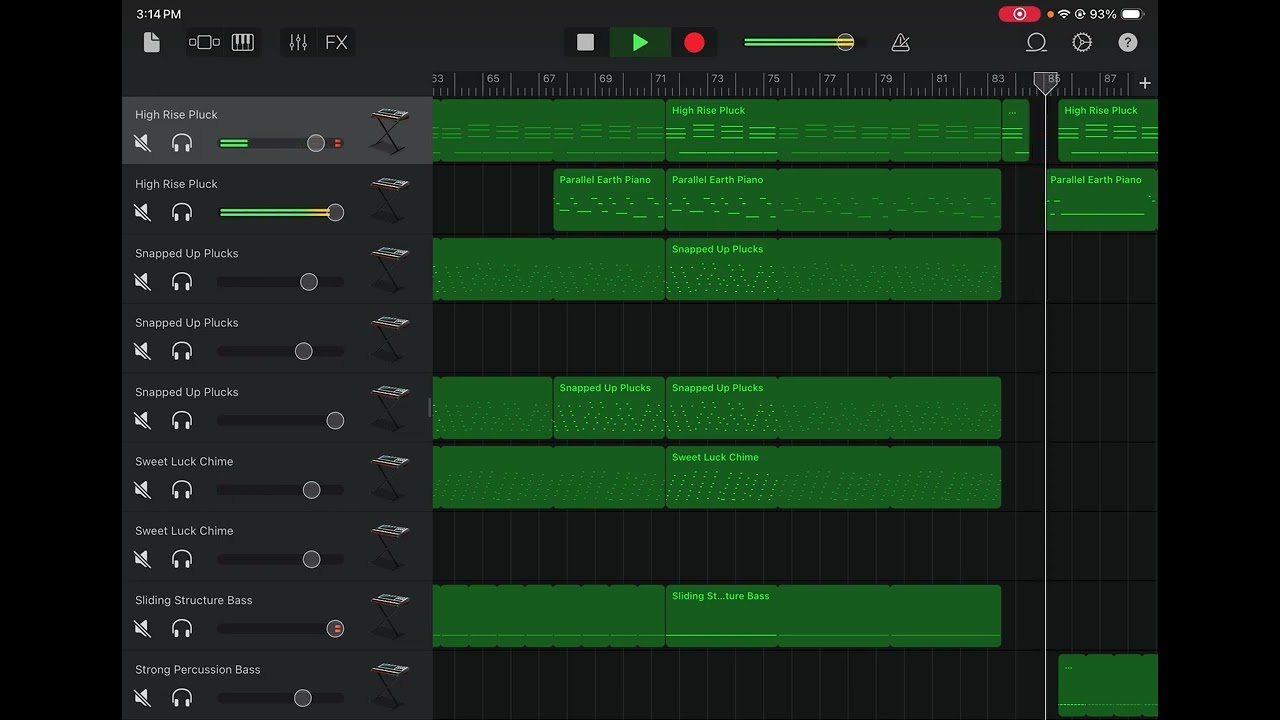1280x720 pixels.
Task: Mute the High Rise Pluck track containing Parallel Earth Piano
Action: pyautogui.click(x=143, y=212)
